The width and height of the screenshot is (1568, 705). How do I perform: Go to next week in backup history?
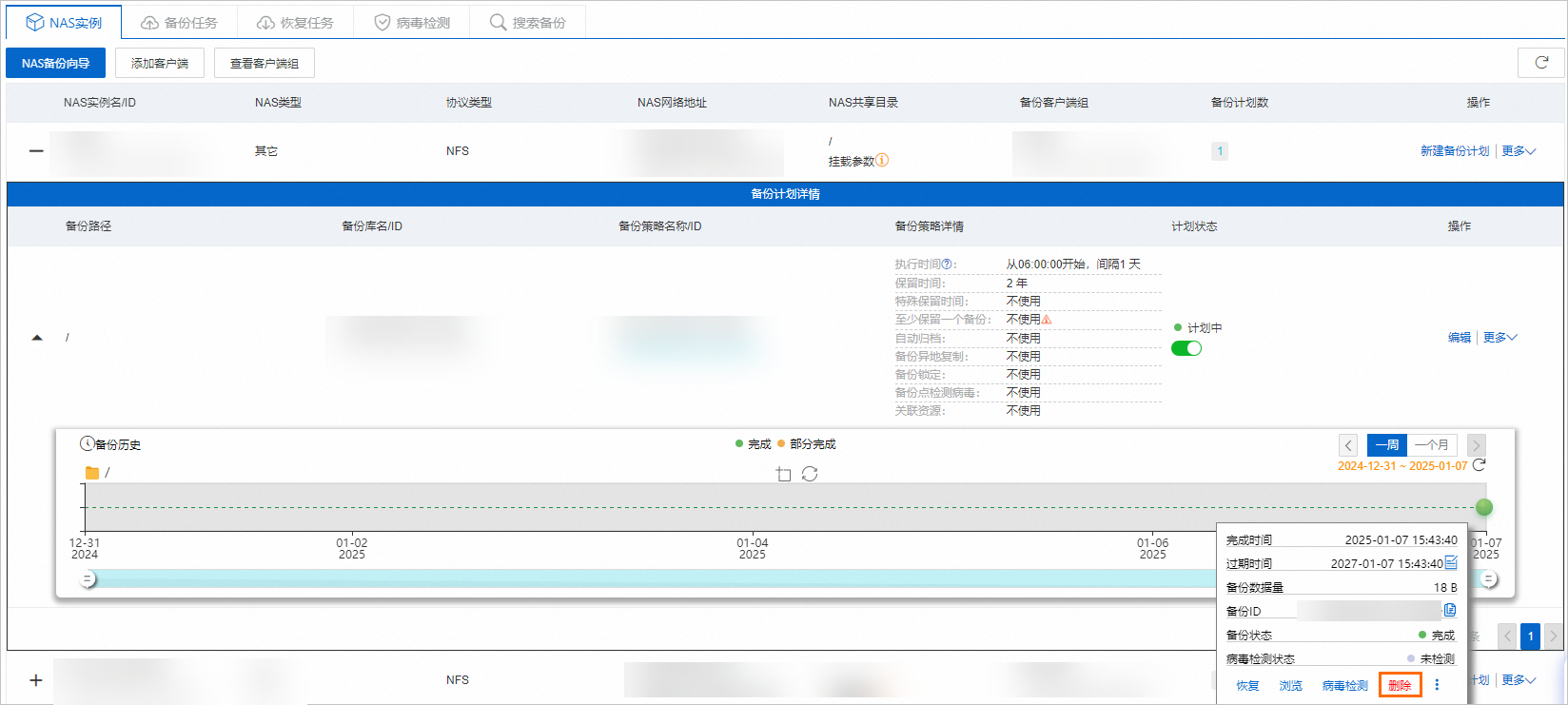click(x=1476, y=445)
